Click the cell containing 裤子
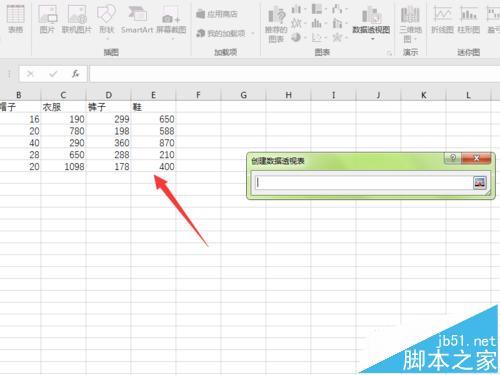The height and width of the screenshot is (375, 500). coord(109,107)
